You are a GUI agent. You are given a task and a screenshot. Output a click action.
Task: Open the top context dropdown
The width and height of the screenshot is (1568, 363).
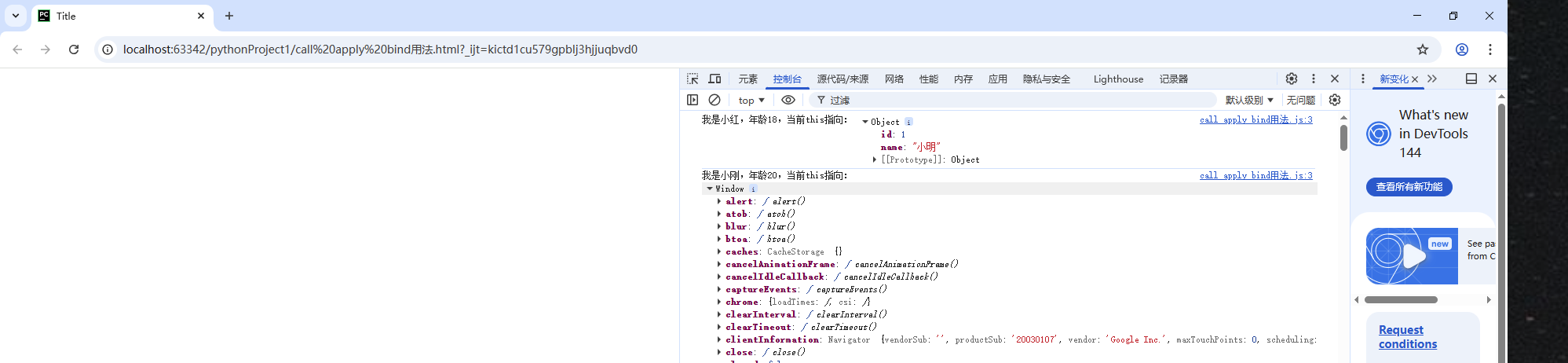751,100
